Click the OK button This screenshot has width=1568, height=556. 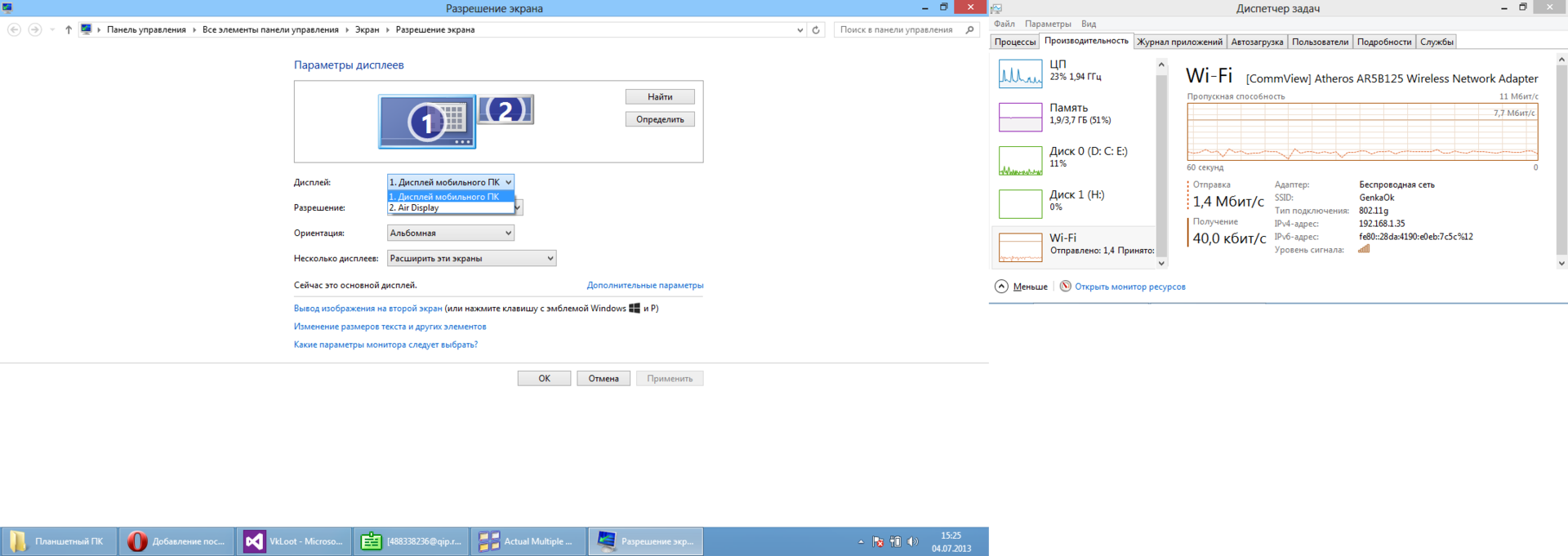(x=544, y=378)
